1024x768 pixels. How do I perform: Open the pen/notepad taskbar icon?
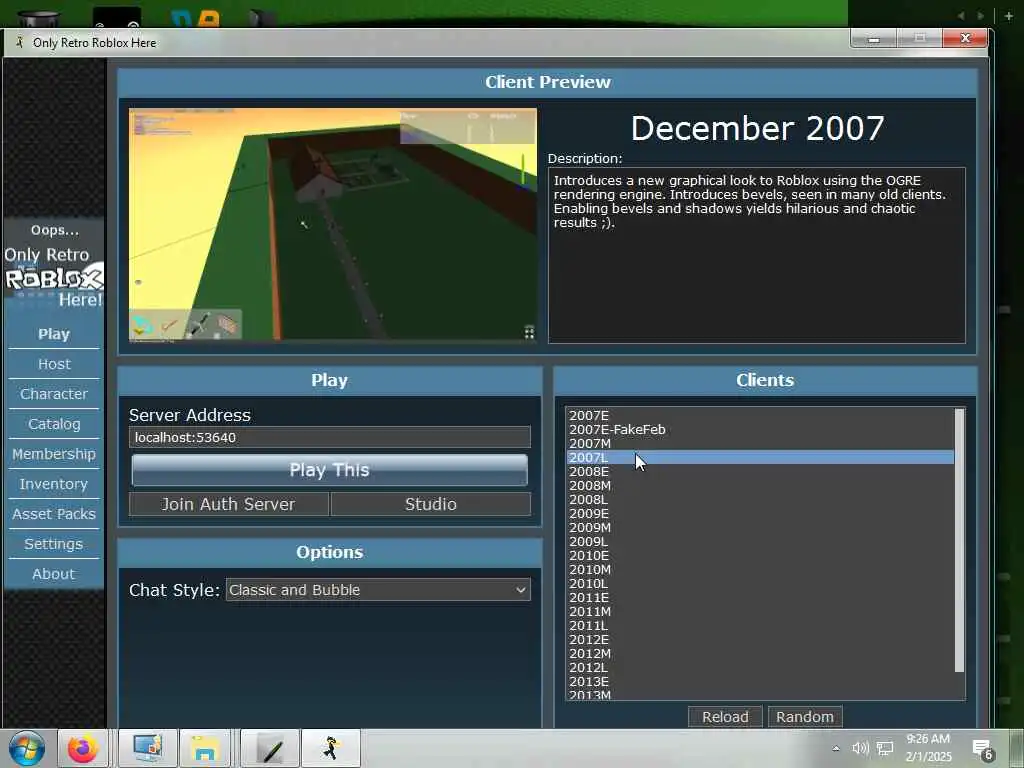point(270,748)
